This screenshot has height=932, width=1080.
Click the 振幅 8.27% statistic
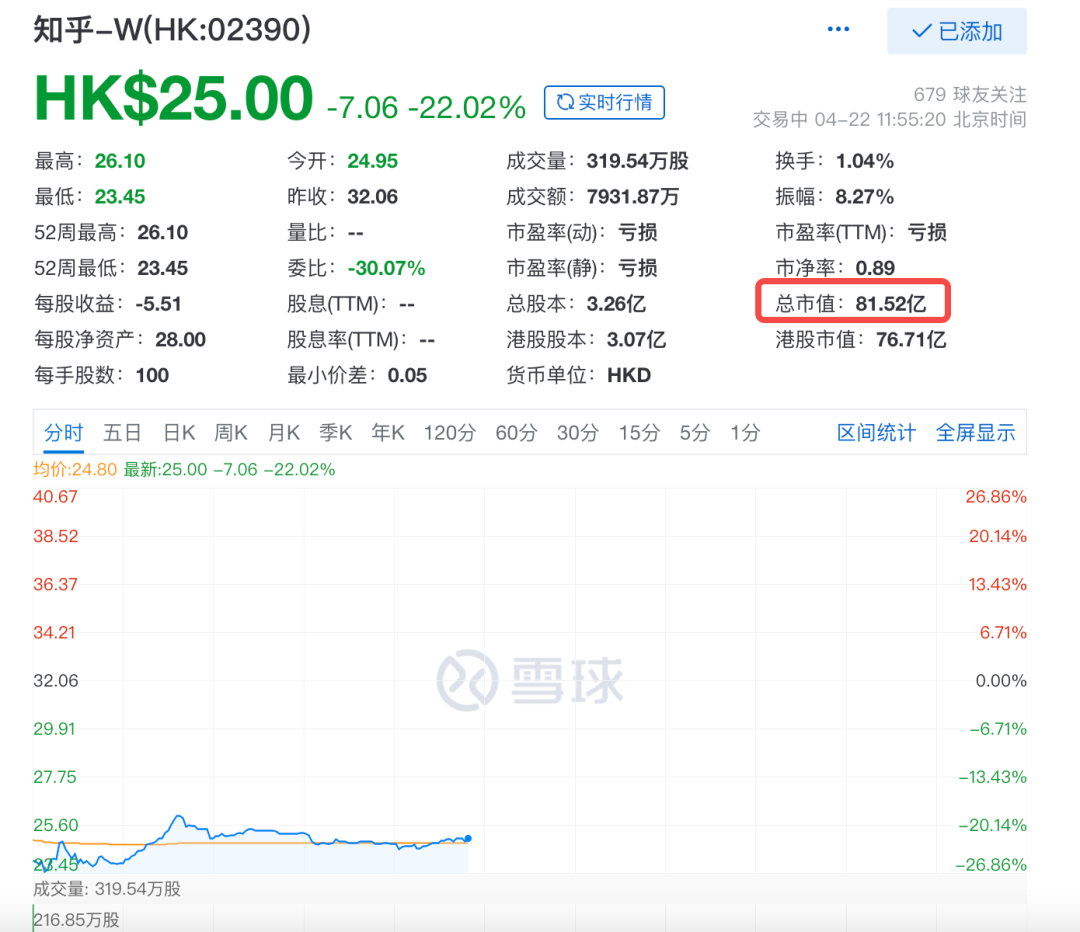pos(834,196)
